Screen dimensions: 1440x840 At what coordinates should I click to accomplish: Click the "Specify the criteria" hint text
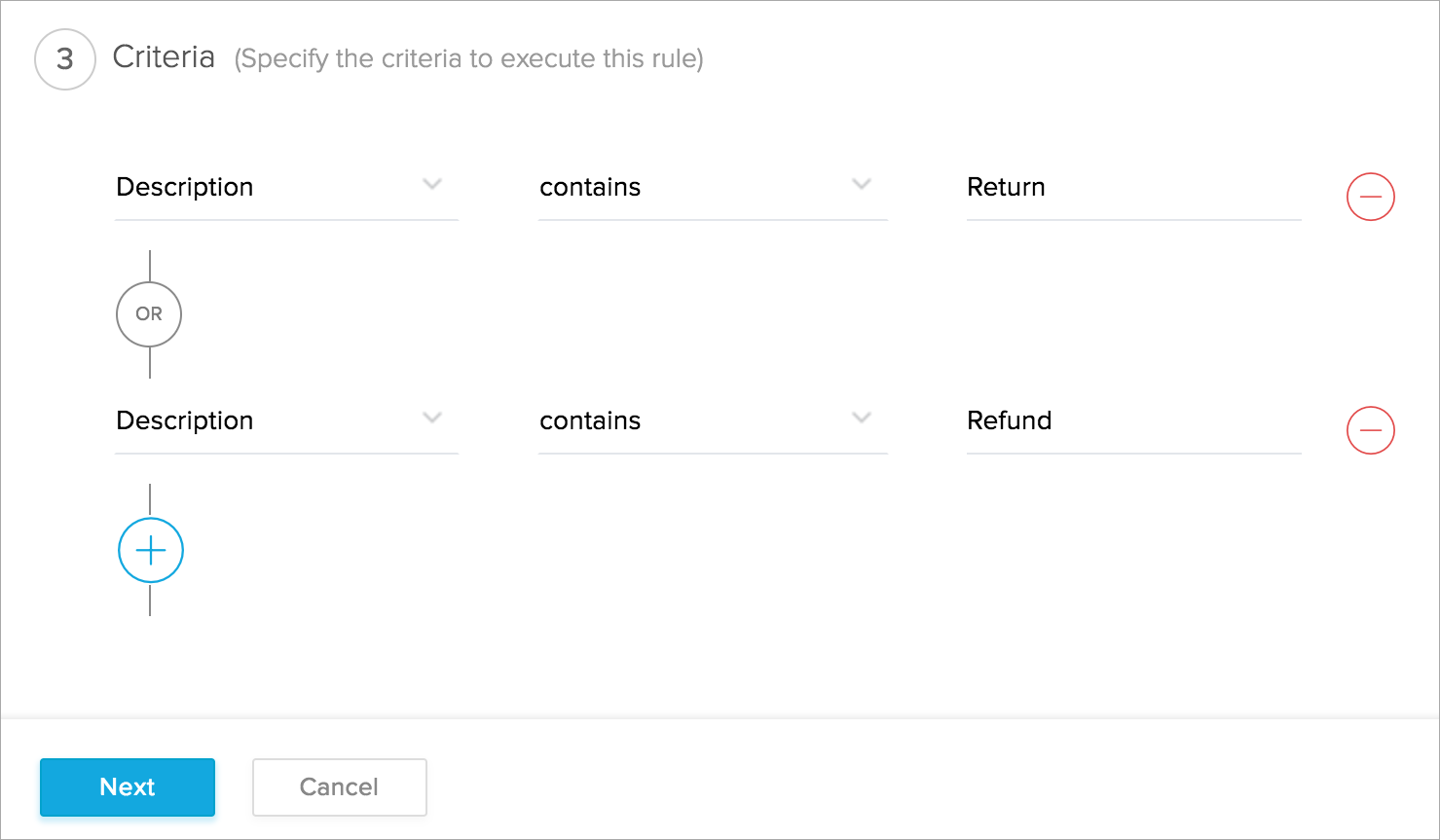468,59
